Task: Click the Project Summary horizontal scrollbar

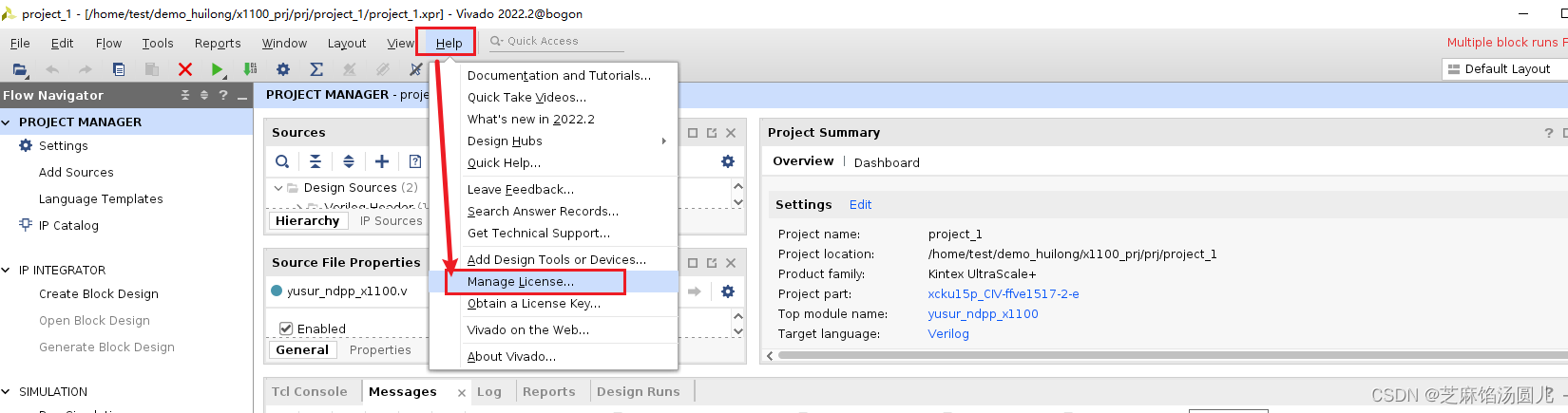Action: pyautogui.click(x=1173, y=355)
